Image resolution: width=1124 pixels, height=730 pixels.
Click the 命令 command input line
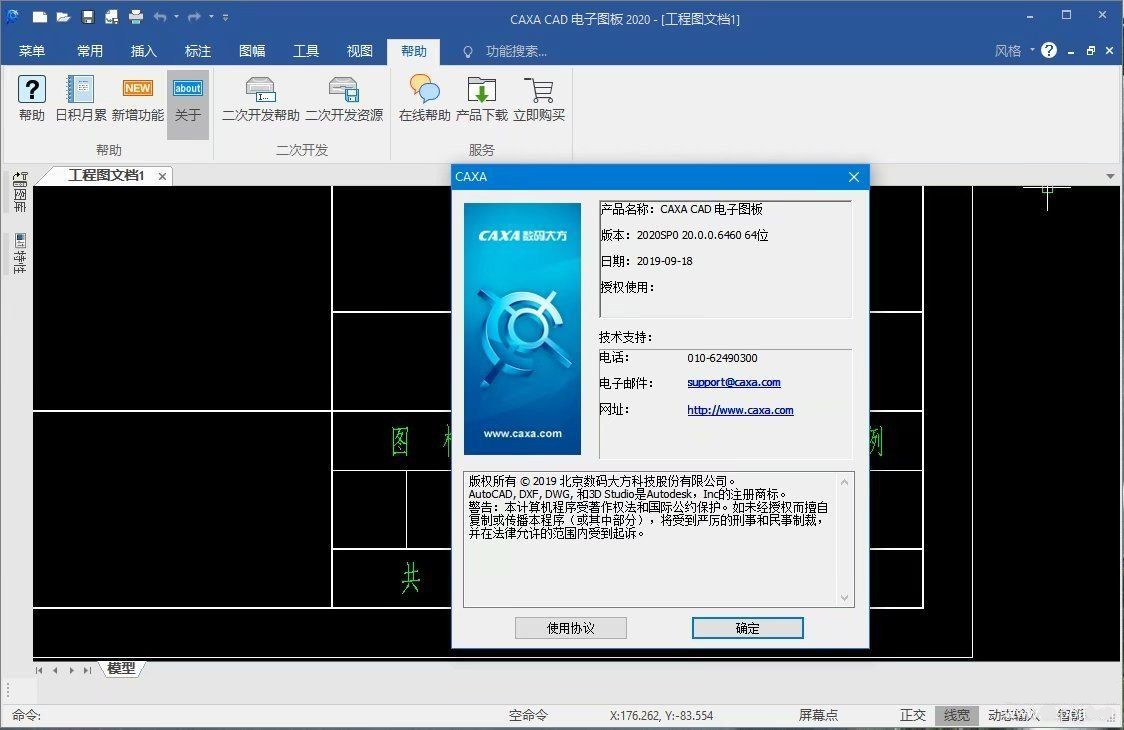pos(251,715)
